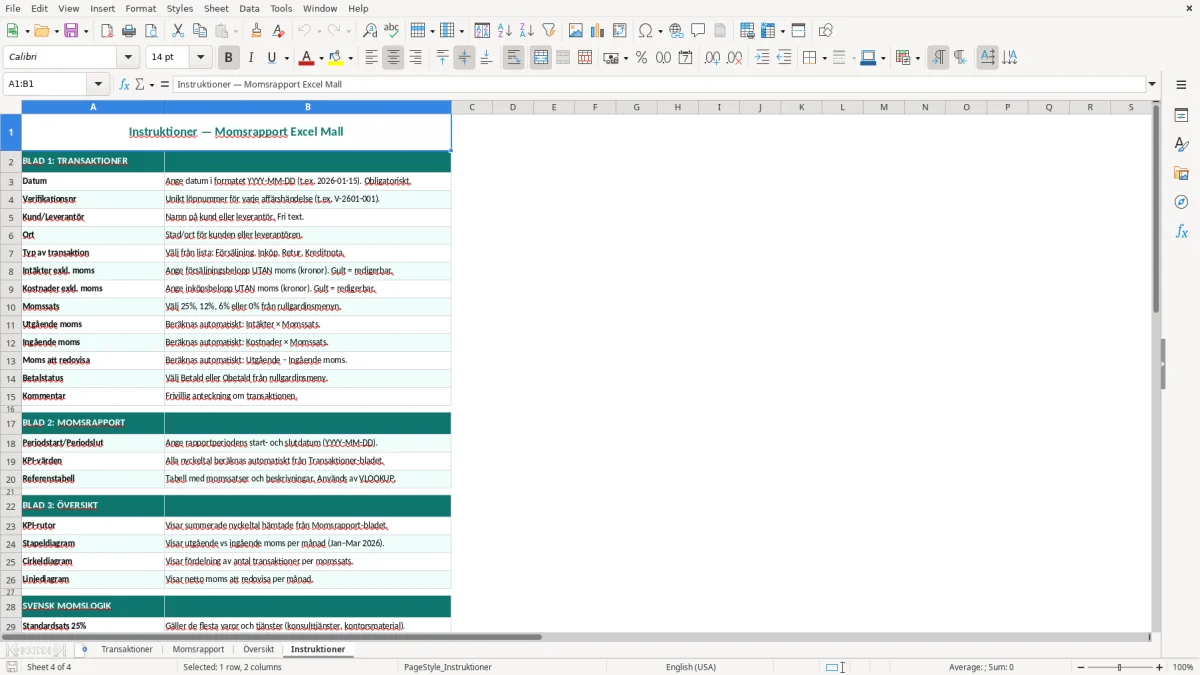The height and width of the screenshot is (675, 1200).
Task: Click Add Decimal Place icon
Action: [x=712, y=58]
